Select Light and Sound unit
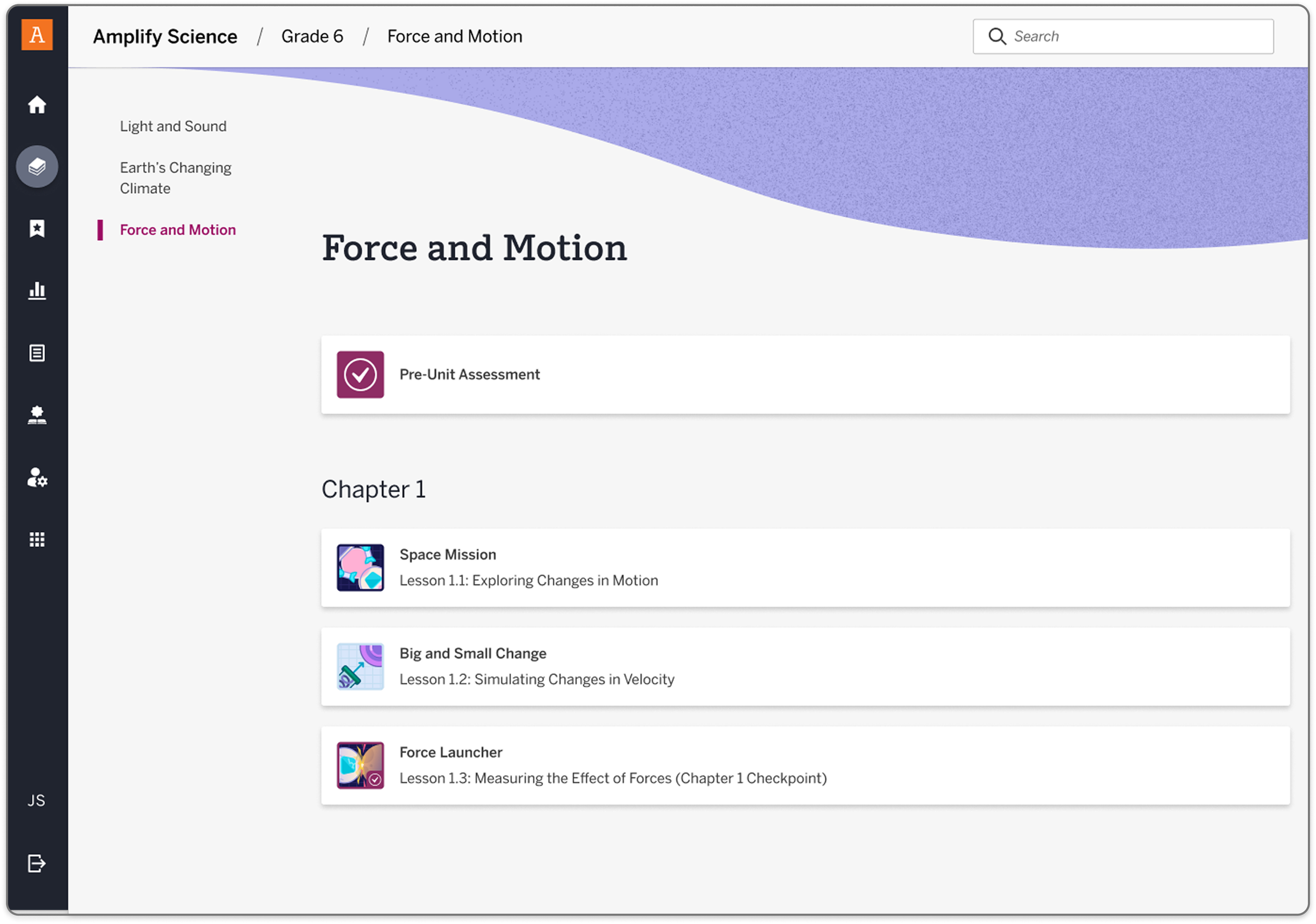 point(173,126)
